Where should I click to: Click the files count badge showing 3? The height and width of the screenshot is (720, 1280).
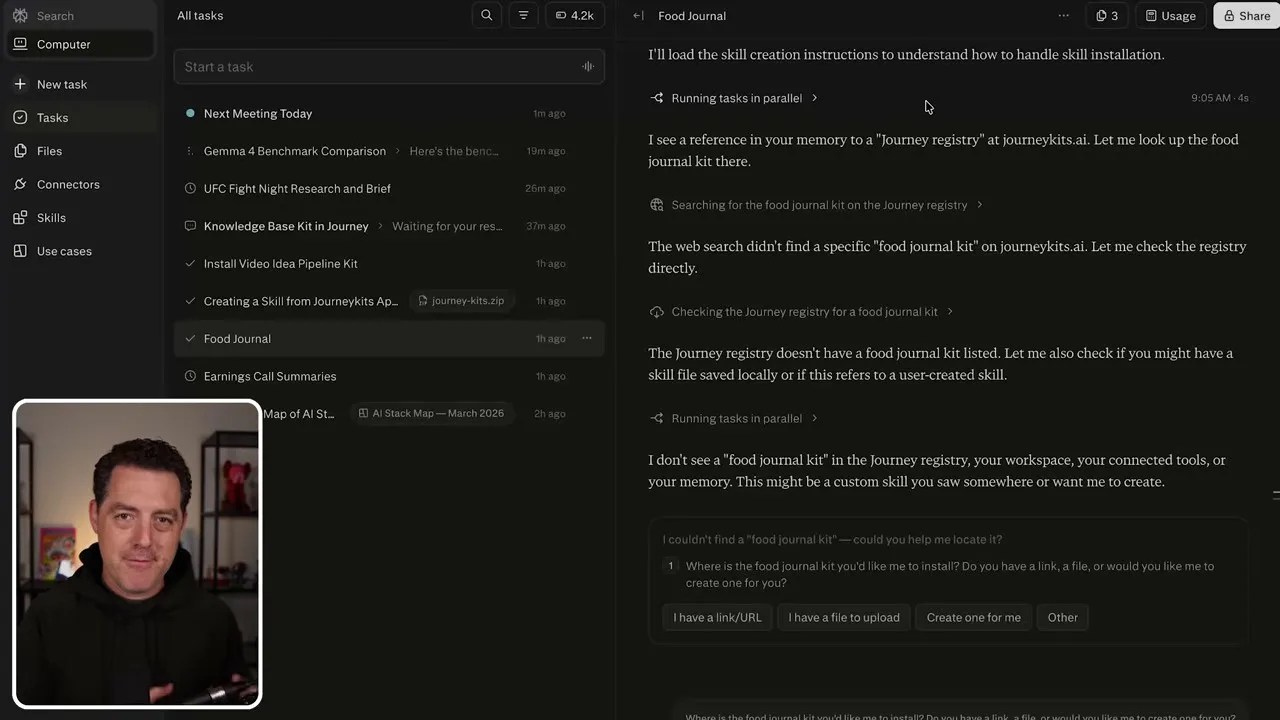(x=1107, y=15)
